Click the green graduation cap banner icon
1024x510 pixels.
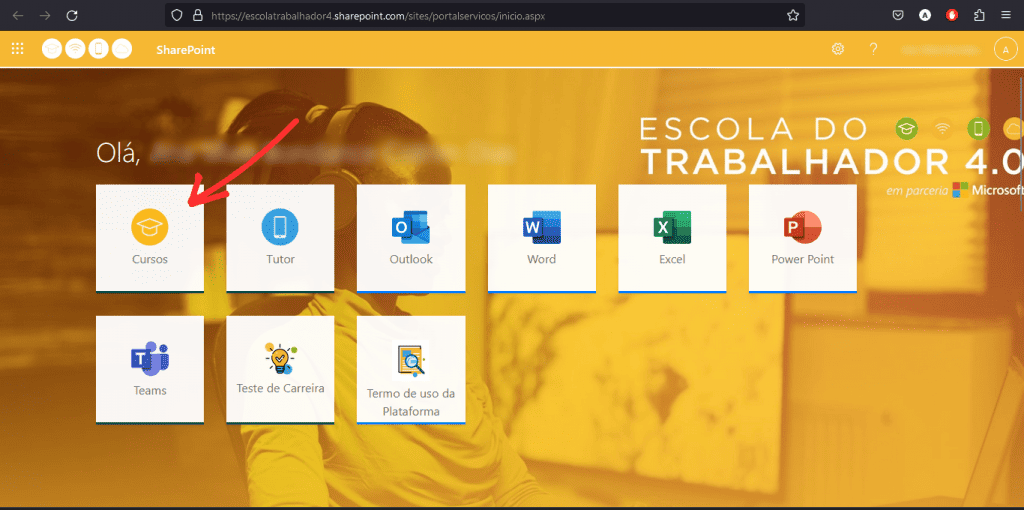click(x=906, y=129)
